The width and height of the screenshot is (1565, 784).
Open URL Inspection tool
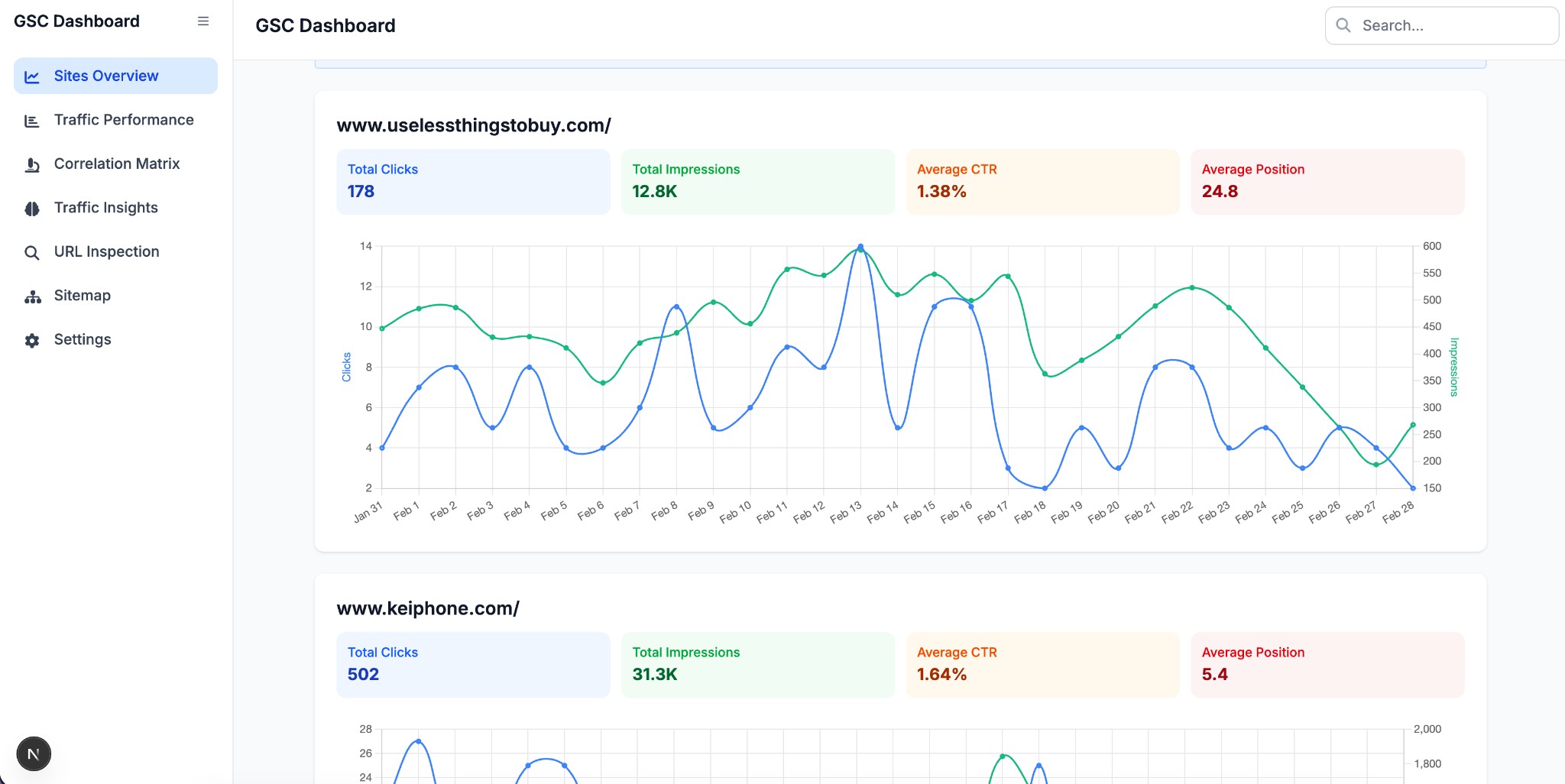[115, 251]
